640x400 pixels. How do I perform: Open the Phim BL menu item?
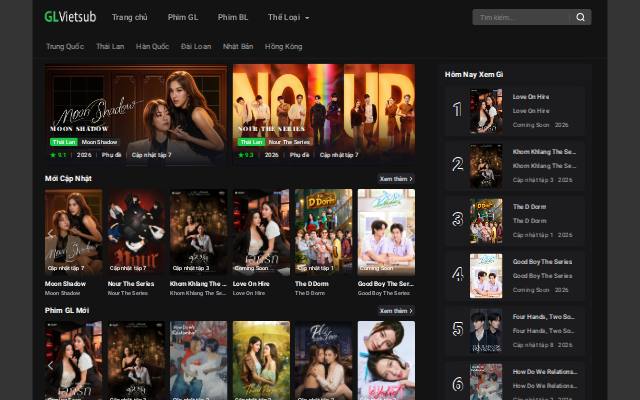pos(233,17)
